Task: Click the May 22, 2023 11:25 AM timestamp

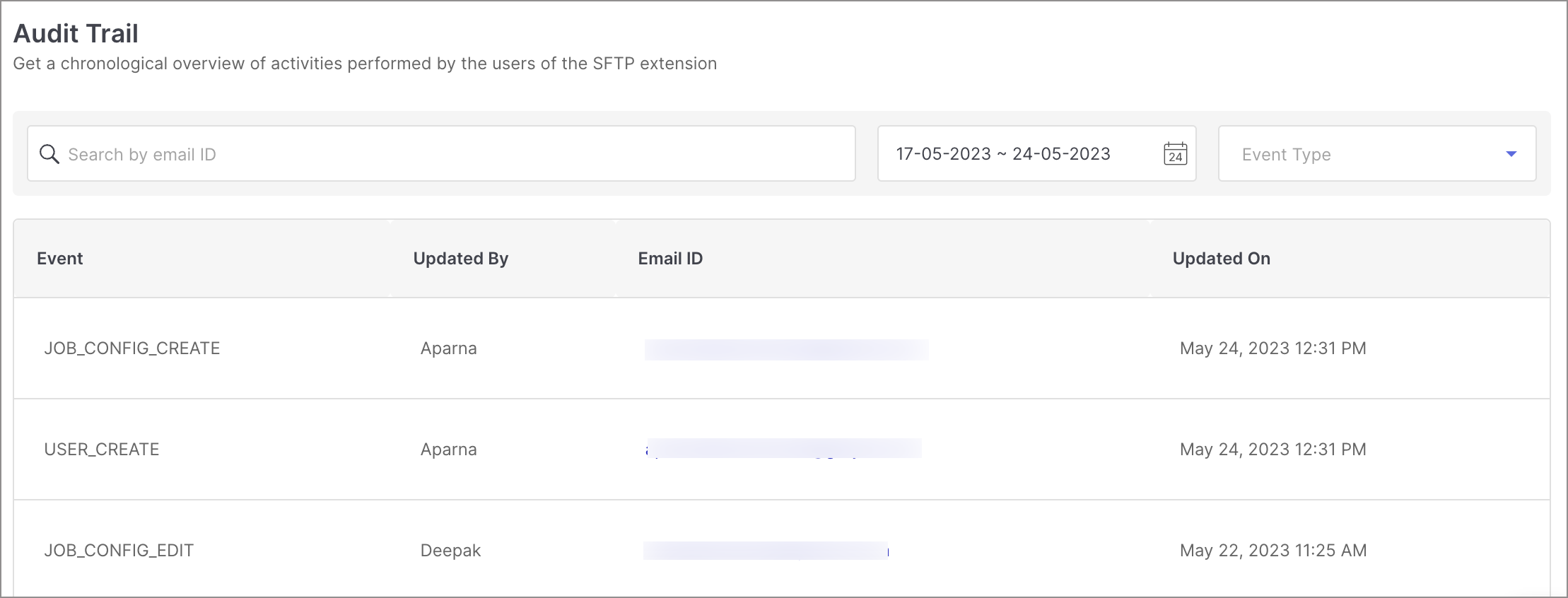Action: (1273, 551)
